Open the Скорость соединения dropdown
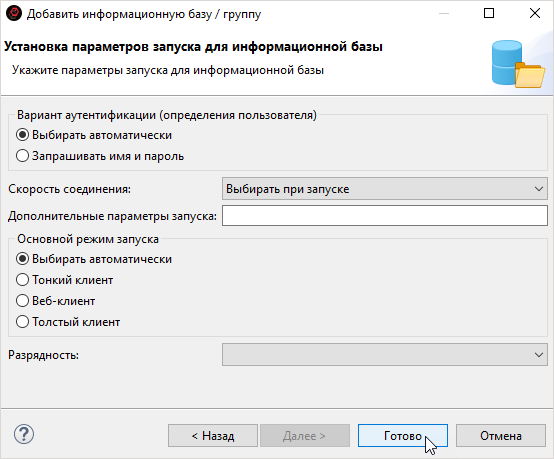 click(x=385, y=189)
